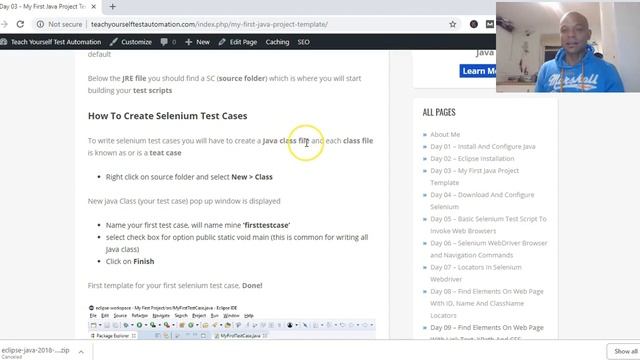Click the bold text 'firsttestcase'
The image size is (640, 360).
tap(267, 225)
